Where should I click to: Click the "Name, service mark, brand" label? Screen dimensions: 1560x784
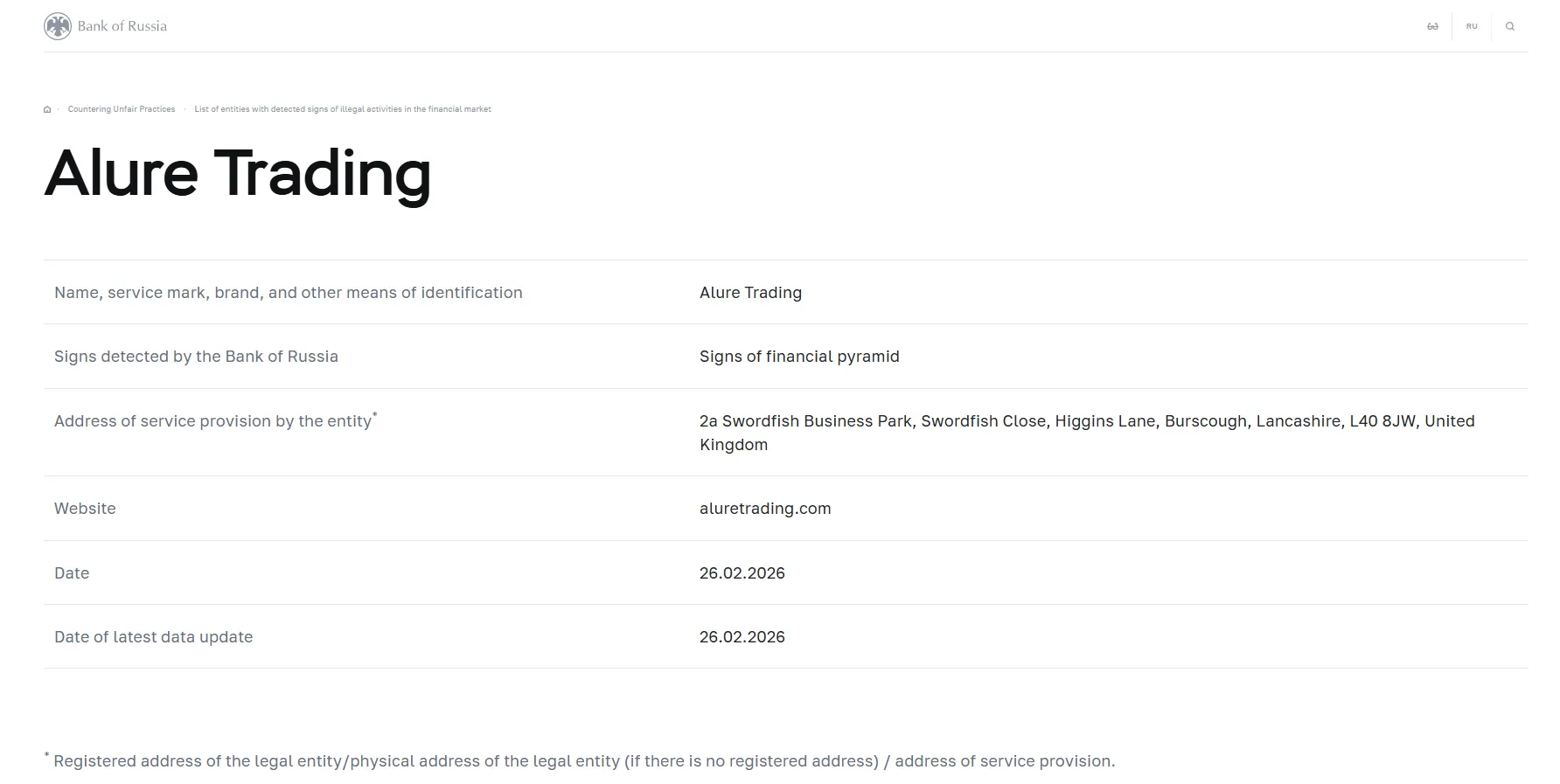point(289,293)
